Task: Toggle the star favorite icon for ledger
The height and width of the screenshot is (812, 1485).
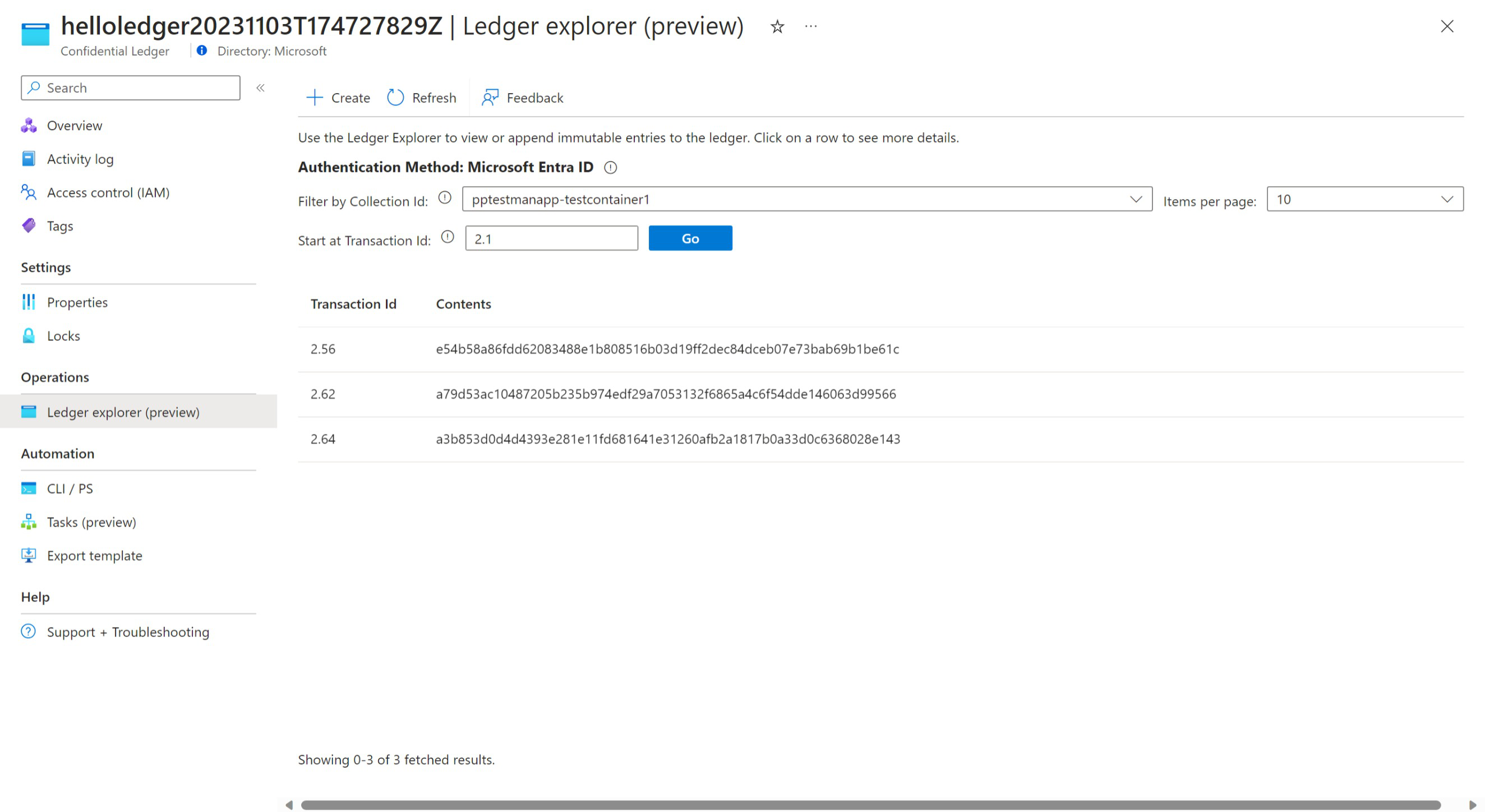Action: tap(777, 27)
